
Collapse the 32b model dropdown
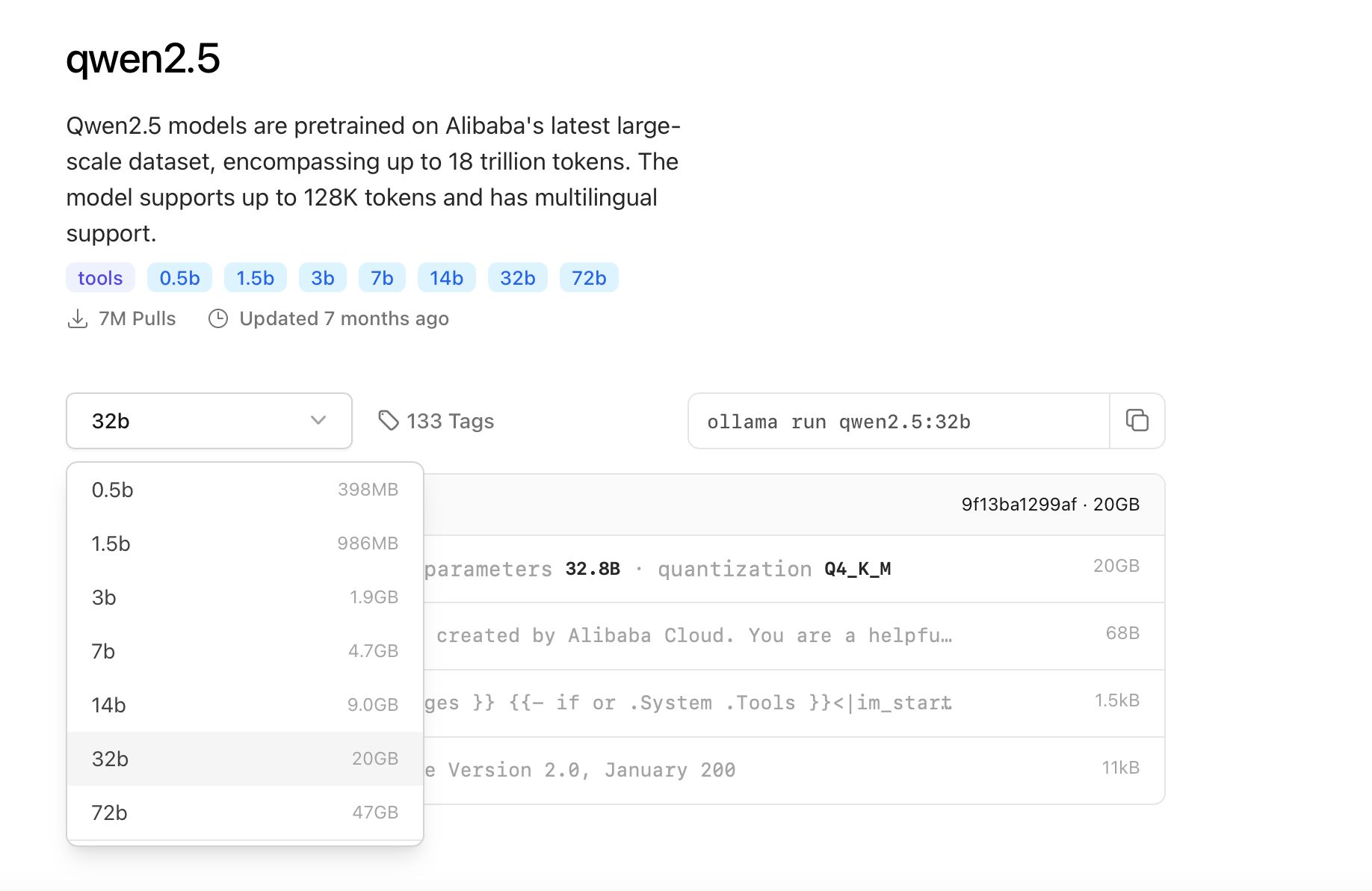coord(209,421)
